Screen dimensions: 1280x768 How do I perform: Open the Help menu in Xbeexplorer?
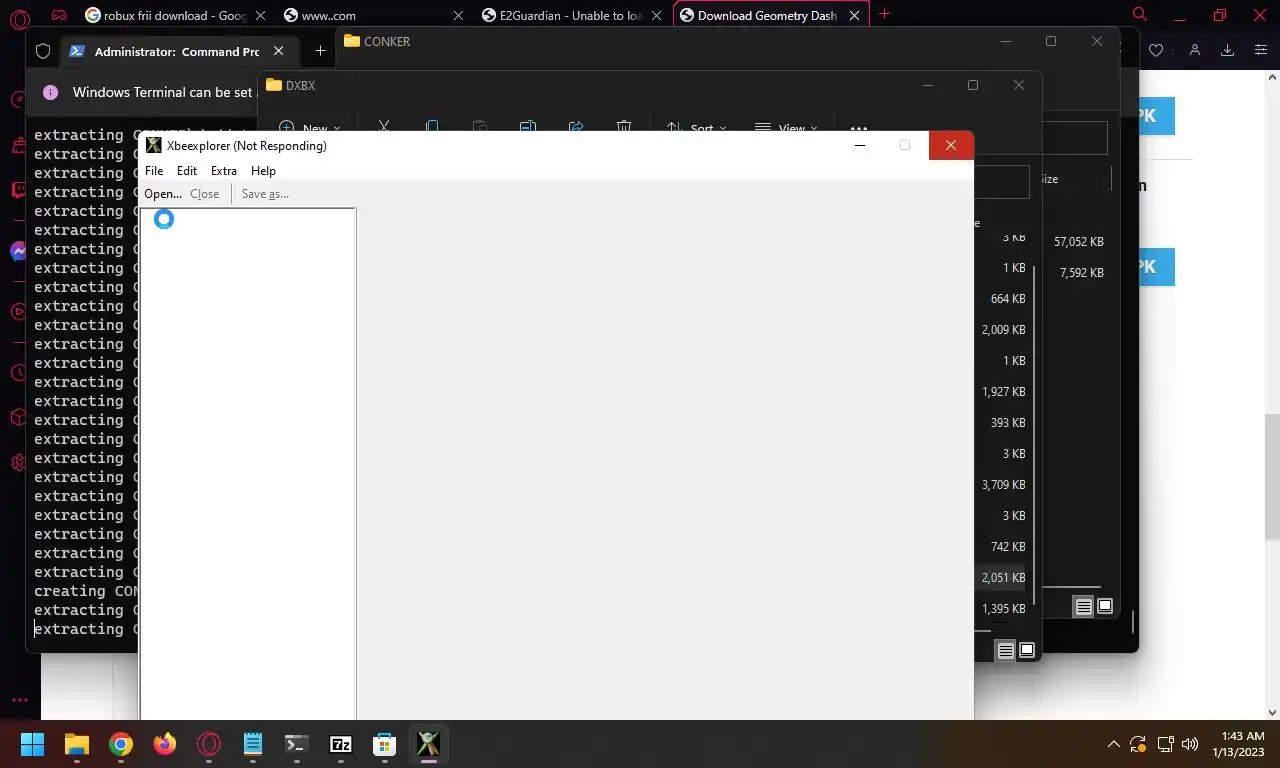pos(263,171)
